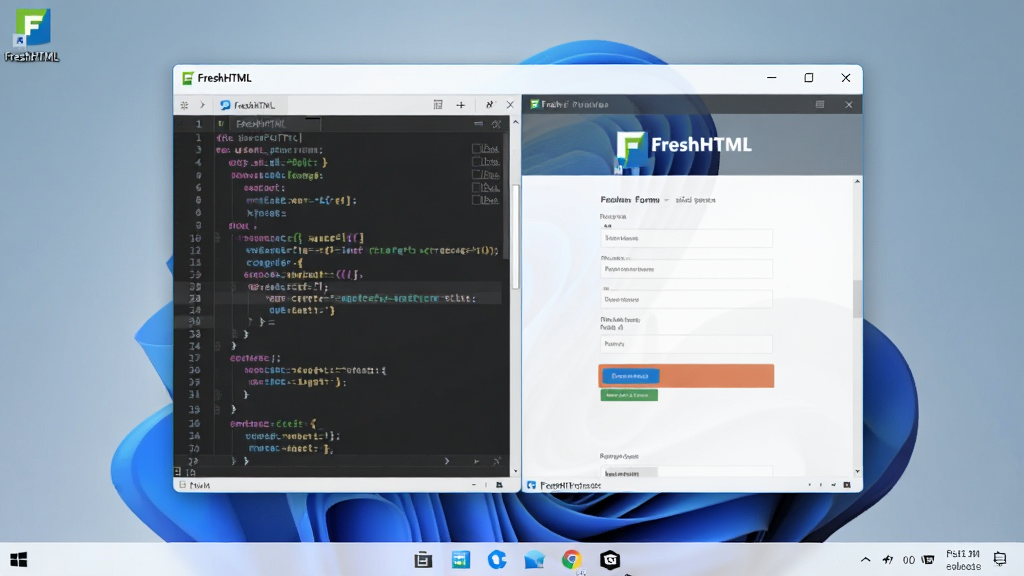This screenshot has width=1024, height=576.
Task: Tick the second checkbox in code editor margin
Action: [476, 161]
